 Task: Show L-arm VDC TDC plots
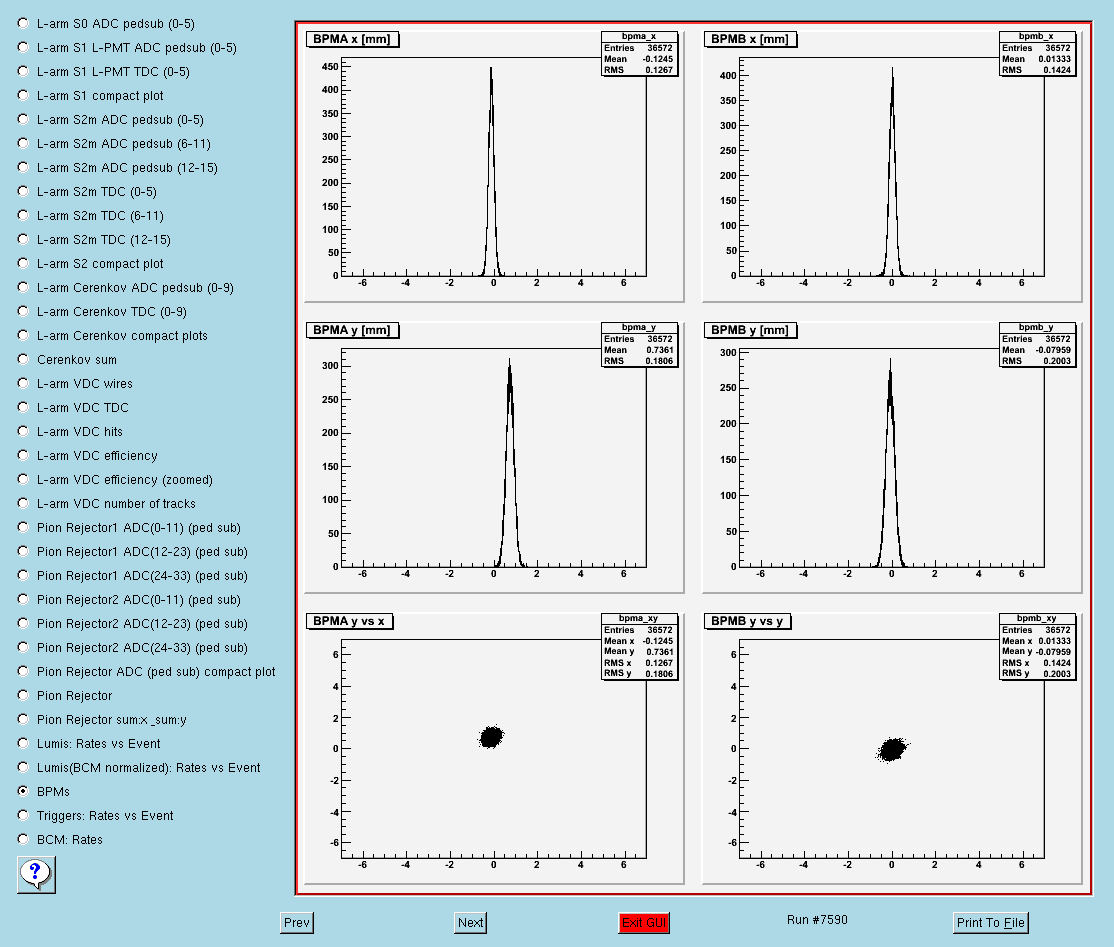pyautogui.click(x=23, y=408)
